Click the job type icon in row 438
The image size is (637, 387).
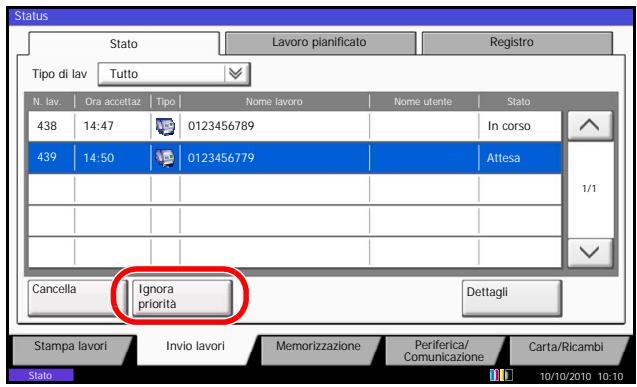(165, 126)
